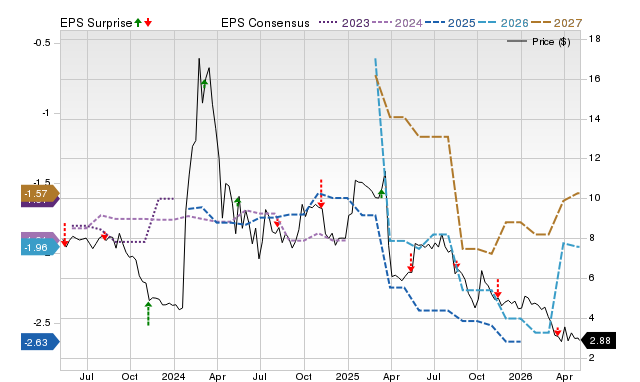Click the tall red dashed arrow near November 2024
Screen dimensions: 640x382
(x=321, y=193)
